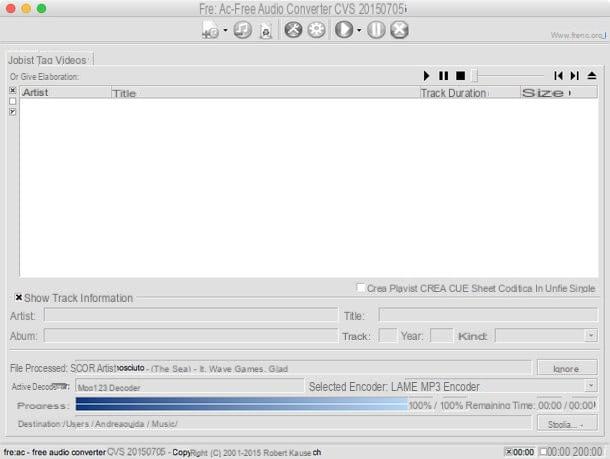Open the add files dropdown arrow
The image size is (610, 459).
[x=225, y=30]
